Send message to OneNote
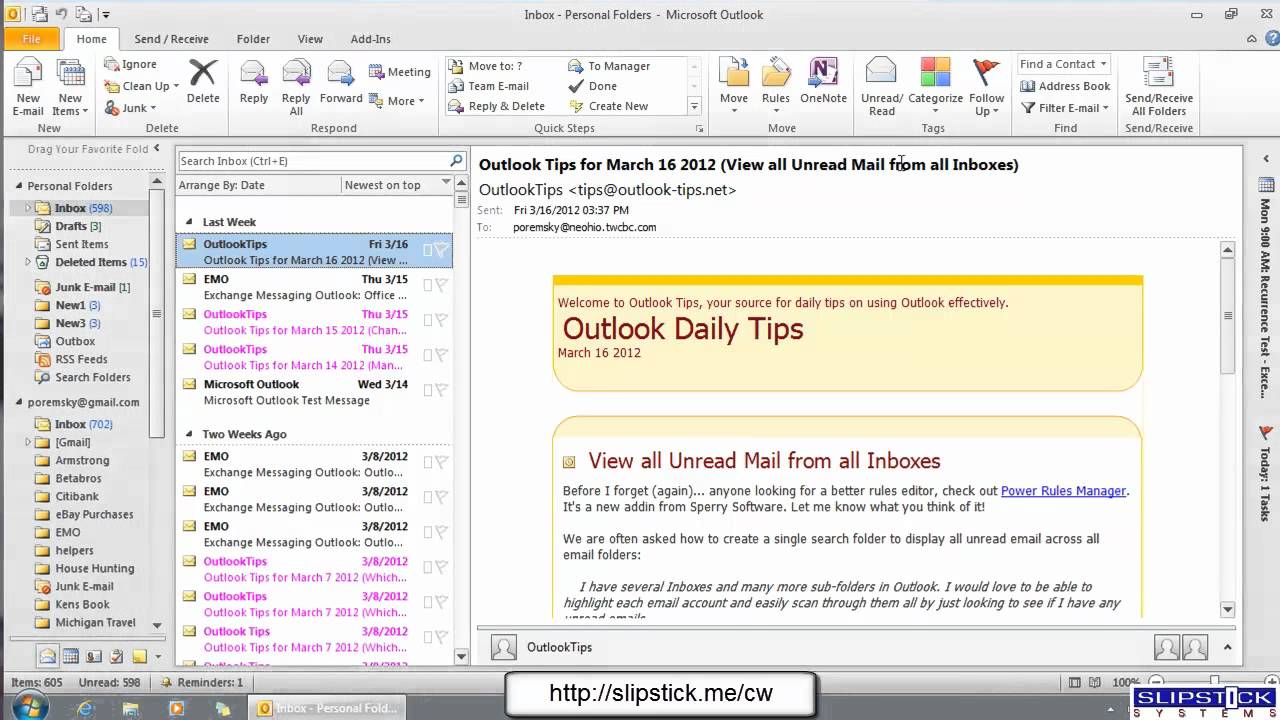The image size is (1280, 720). (823, 74)
